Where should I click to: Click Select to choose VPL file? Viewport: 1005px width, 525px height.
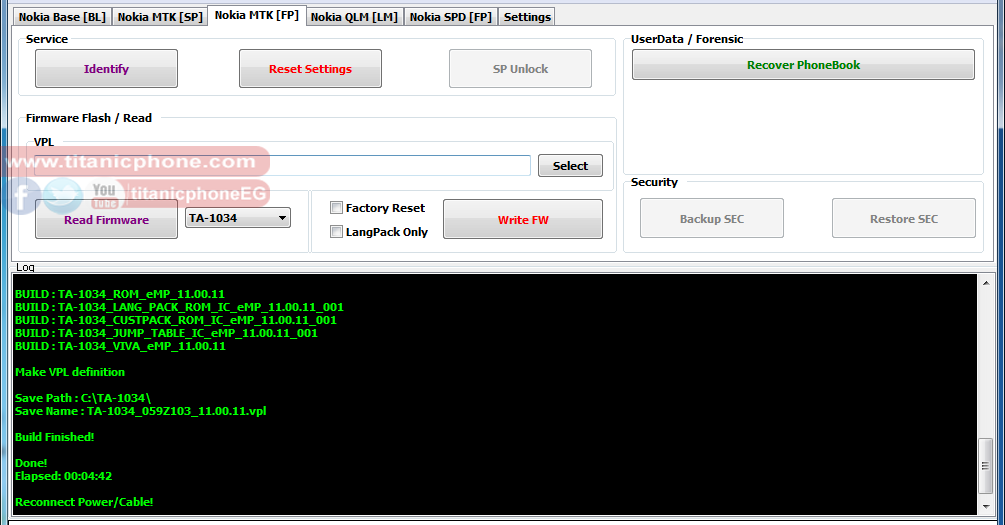coord(570,165)
